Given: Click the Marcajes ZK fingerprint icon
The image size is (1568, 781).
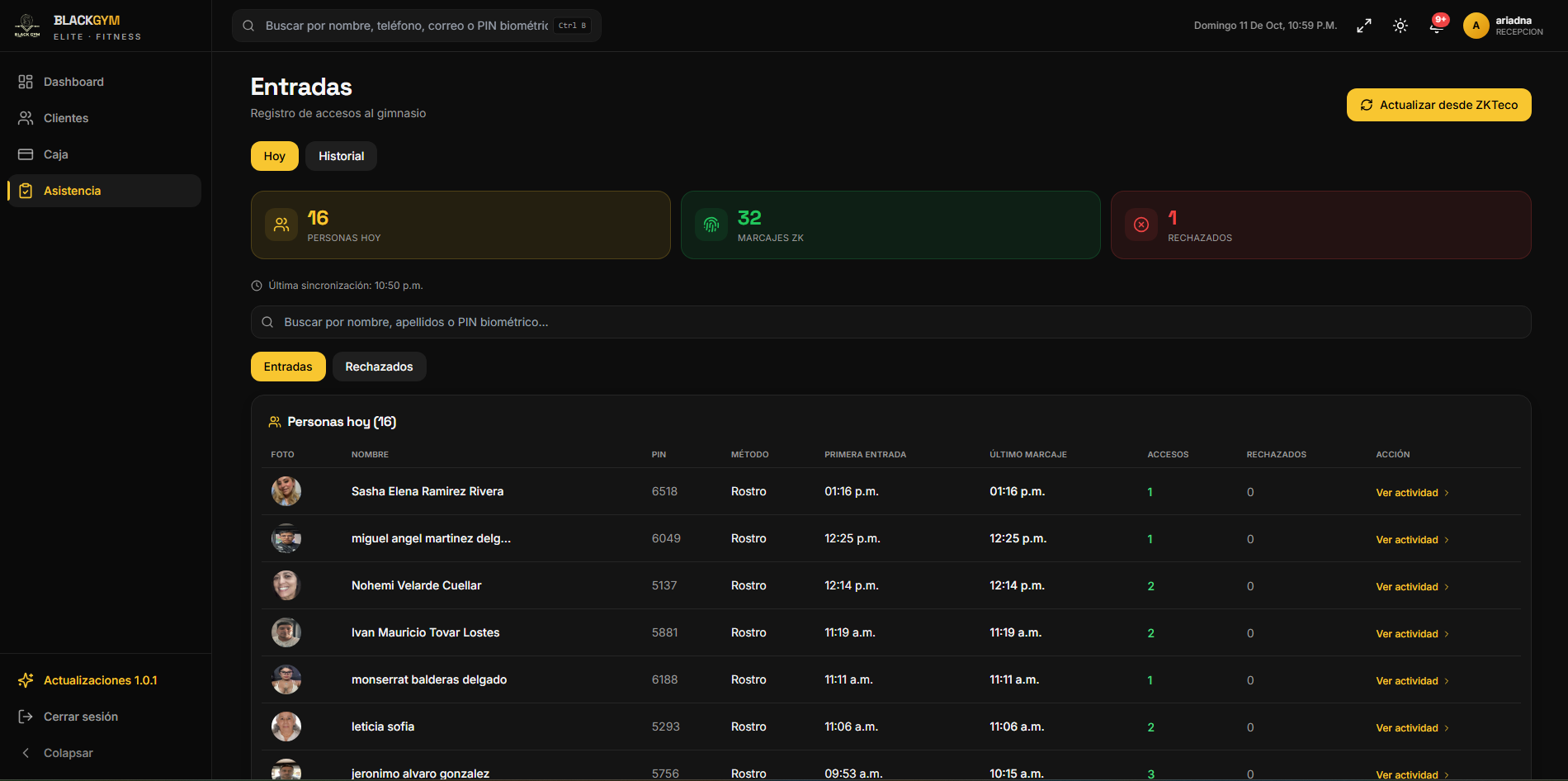Looking at the screenshot, I should point(711,225).
